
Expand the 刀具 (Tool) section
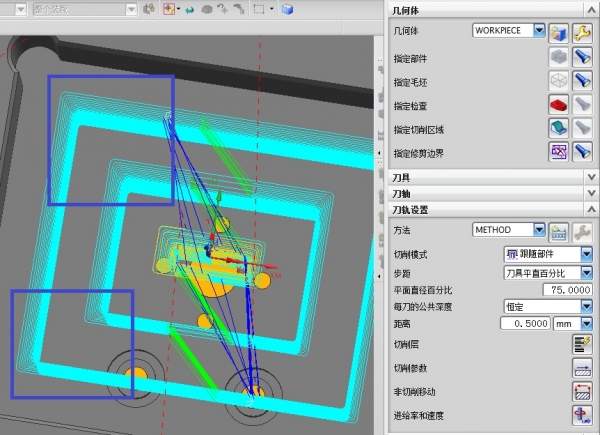coord(591,177)
